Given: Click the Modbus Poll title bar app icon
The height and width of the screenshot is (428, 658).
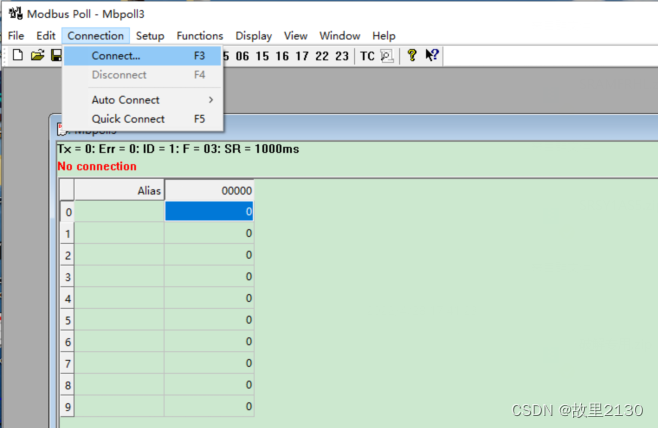Looking at the screenshot, I should click(16, 13).
